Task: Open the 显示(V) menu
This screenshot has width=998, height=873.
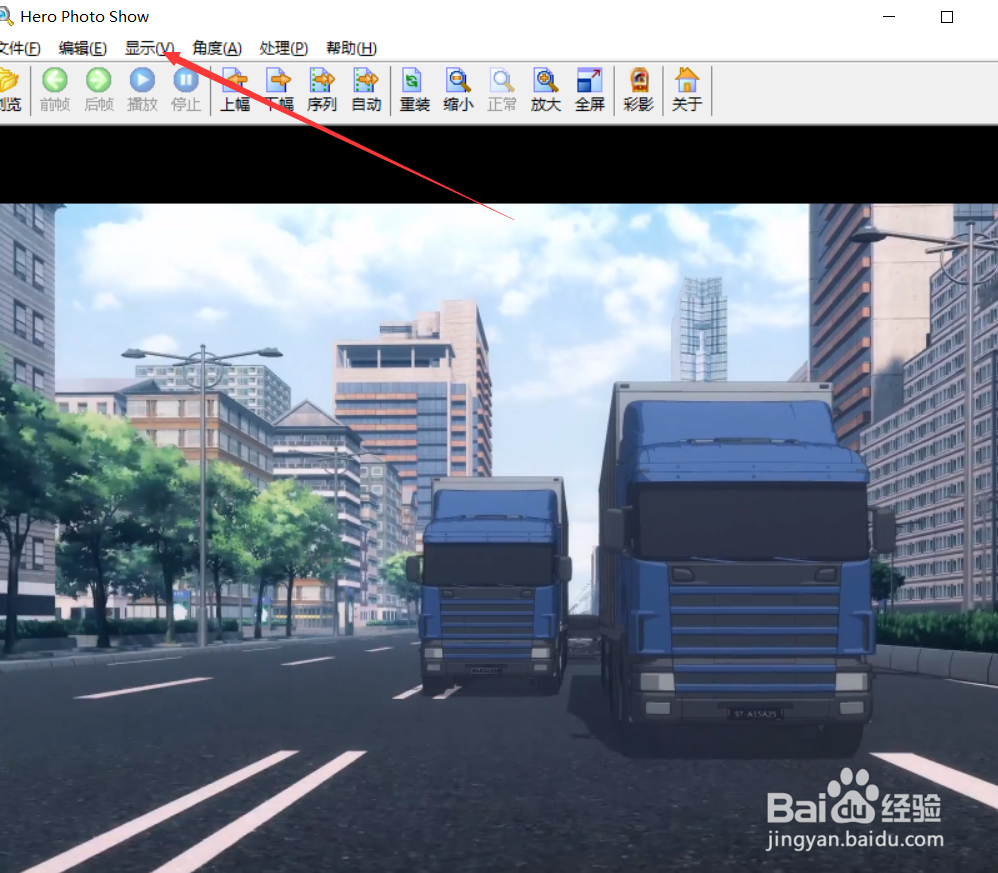Action: [x=150, y=48]
